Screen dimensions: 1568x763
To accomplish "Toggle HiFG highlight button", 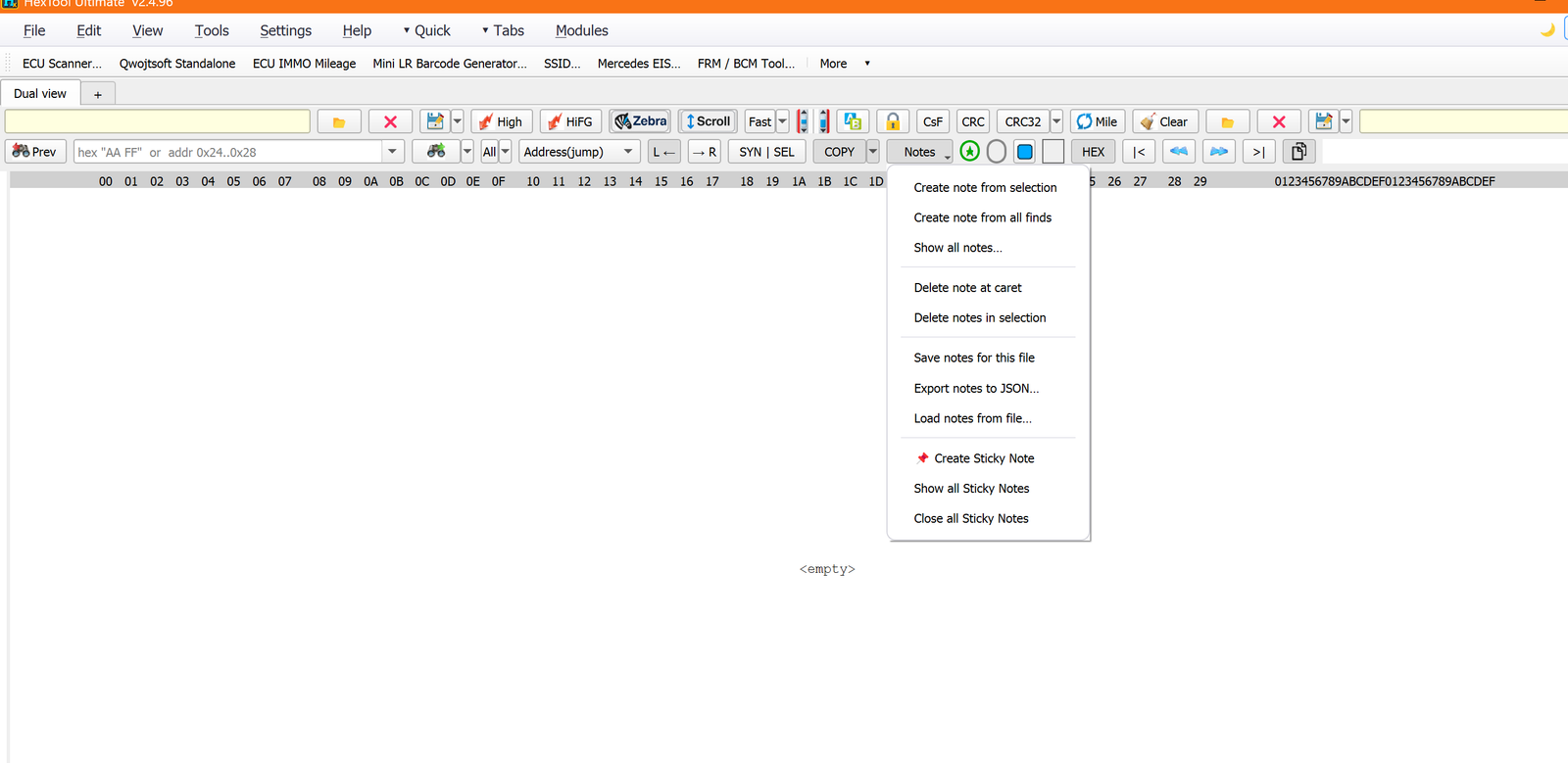I will 570,121.
